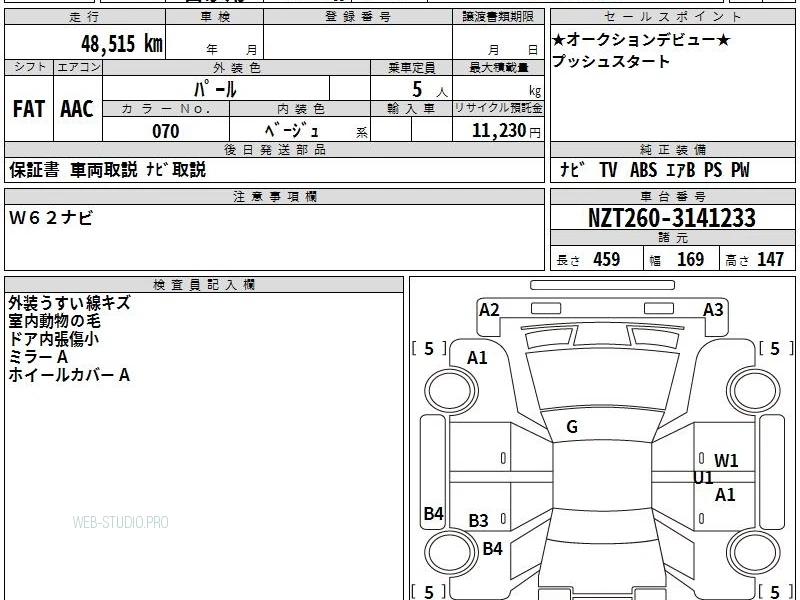Click the G mark on the windshield

[572, 427]
